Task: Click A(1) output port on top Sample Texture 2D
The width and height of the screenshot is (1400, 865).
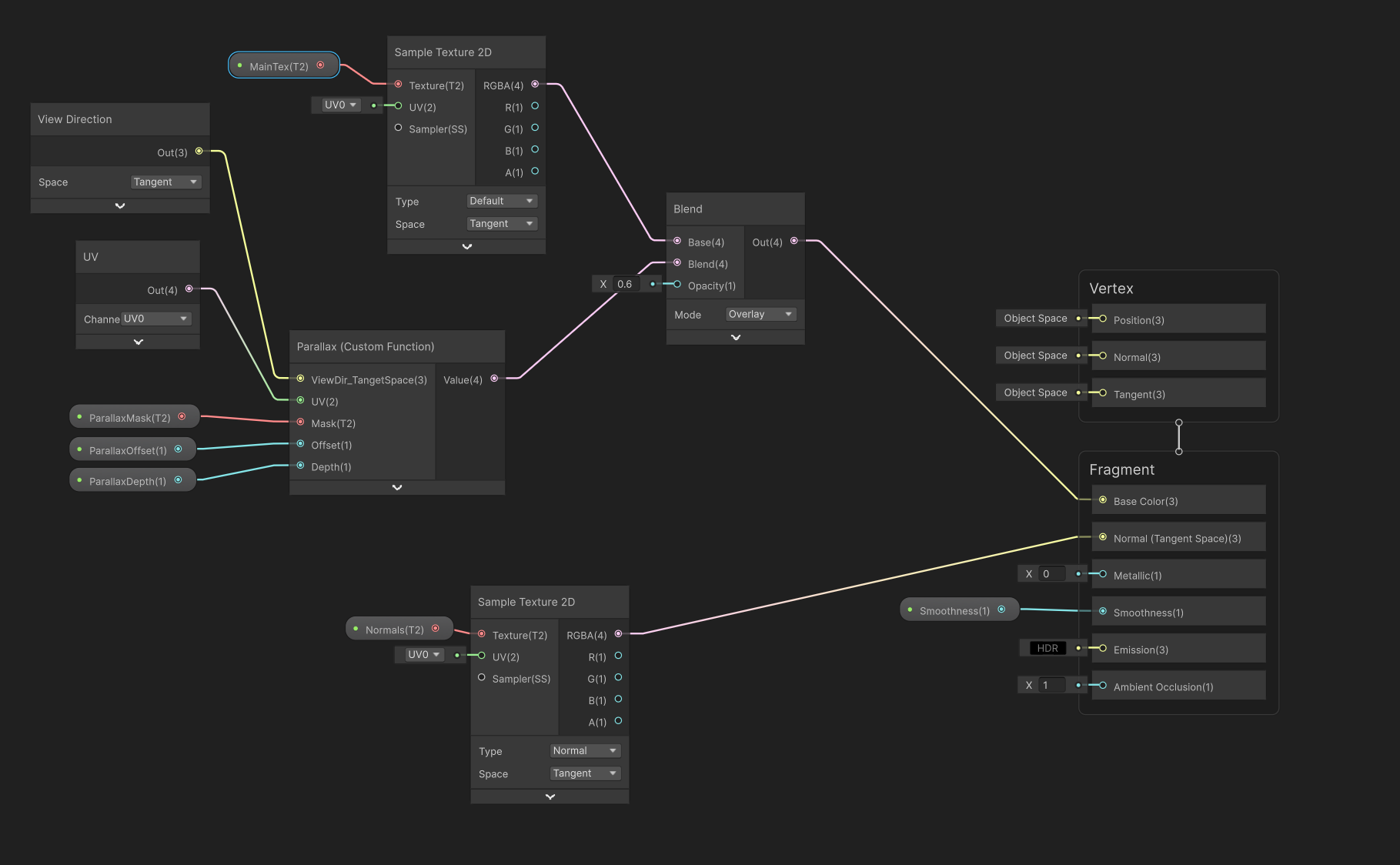Action: pos(535,171)
